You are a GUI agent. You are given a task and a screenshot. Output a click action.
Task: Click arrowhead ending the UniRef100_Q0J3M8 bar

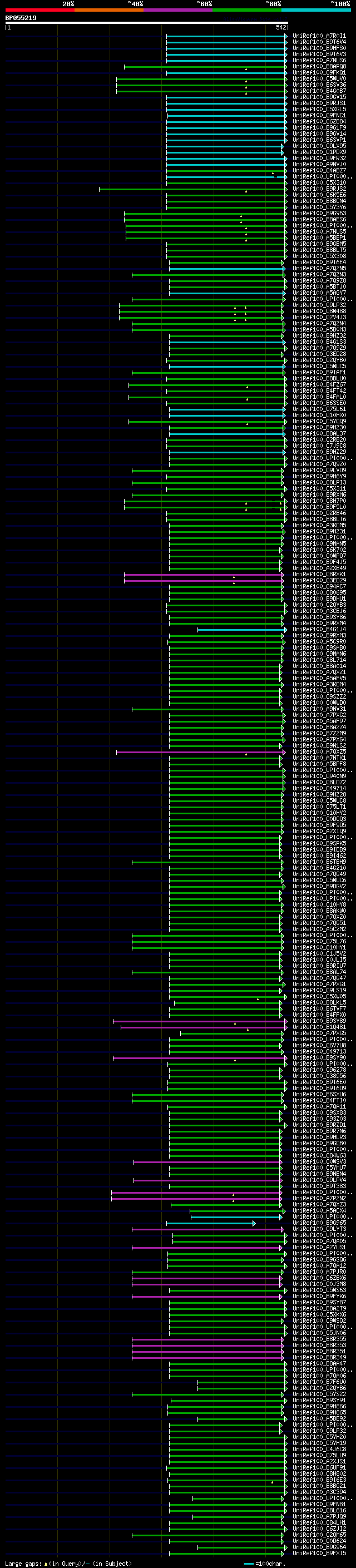point(282,1284)
